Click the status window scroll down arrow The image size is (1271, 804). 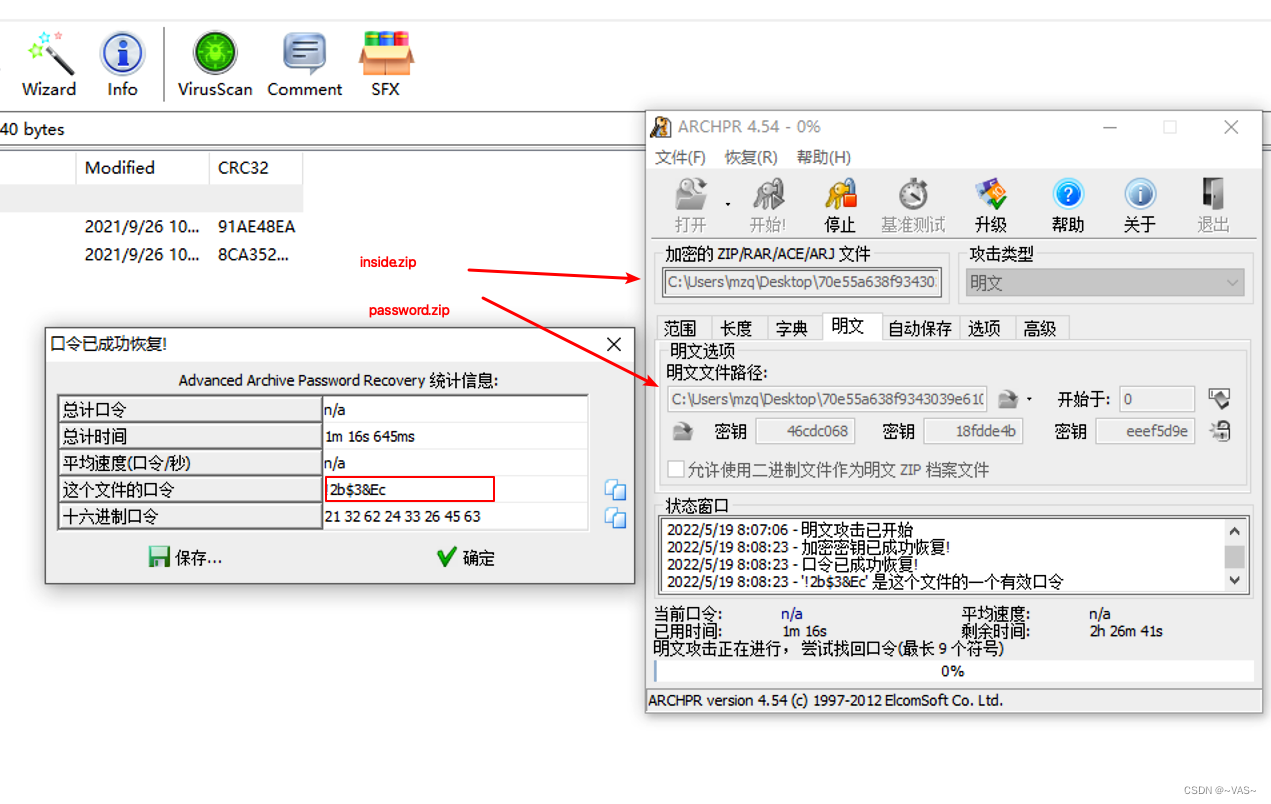(1234, 580)
